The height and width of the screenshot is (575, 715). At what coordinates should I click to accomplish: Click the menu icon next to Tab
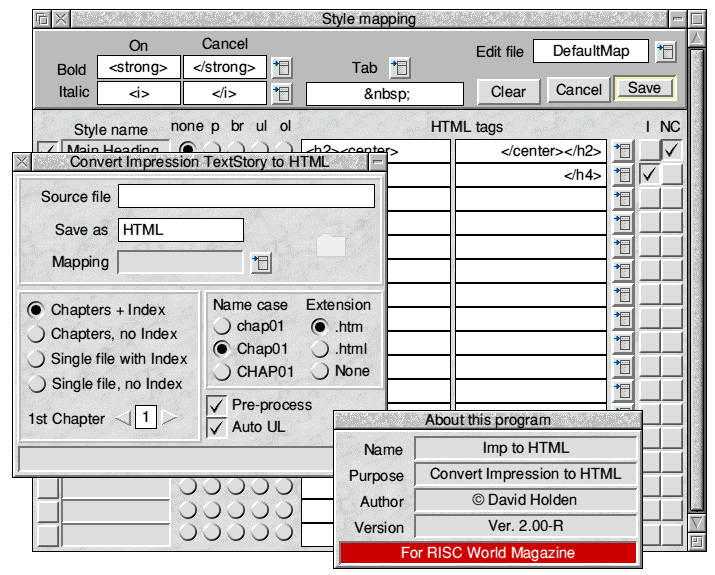tap(399, 67)
